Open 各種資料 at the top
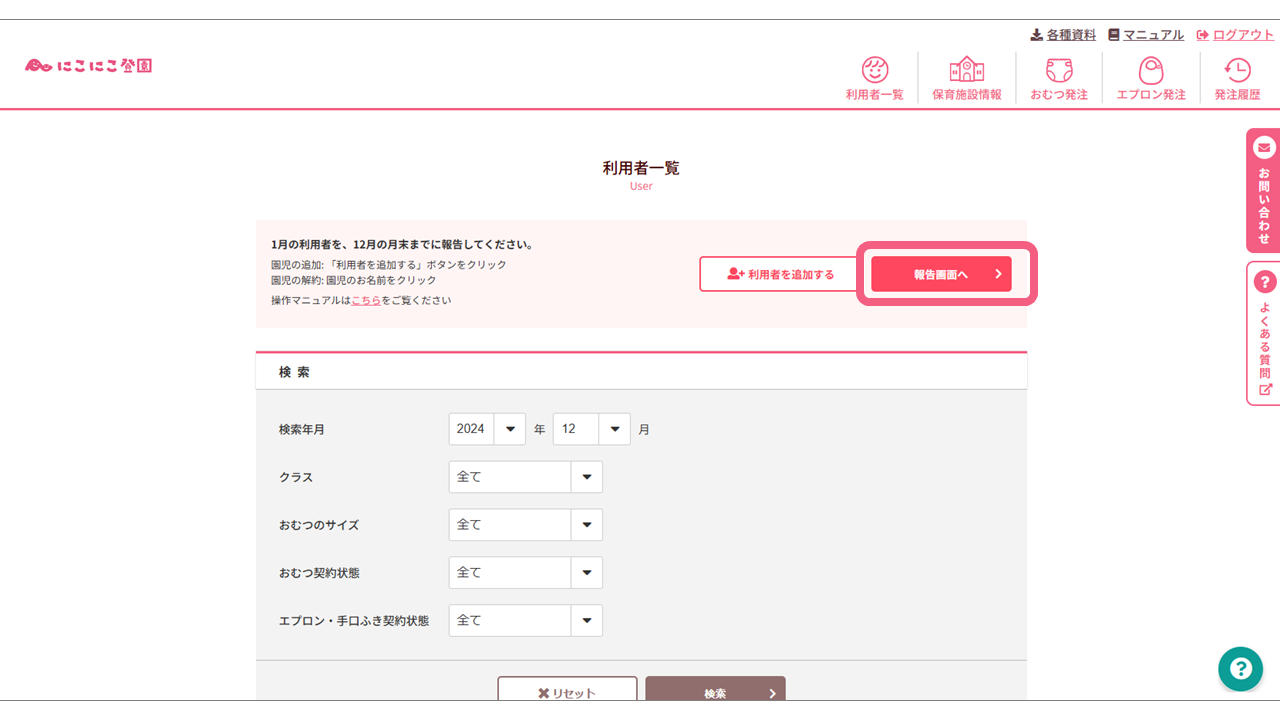Viewport: 1280px width, 720px height. pyautogui.click(x=1062, y=34)
